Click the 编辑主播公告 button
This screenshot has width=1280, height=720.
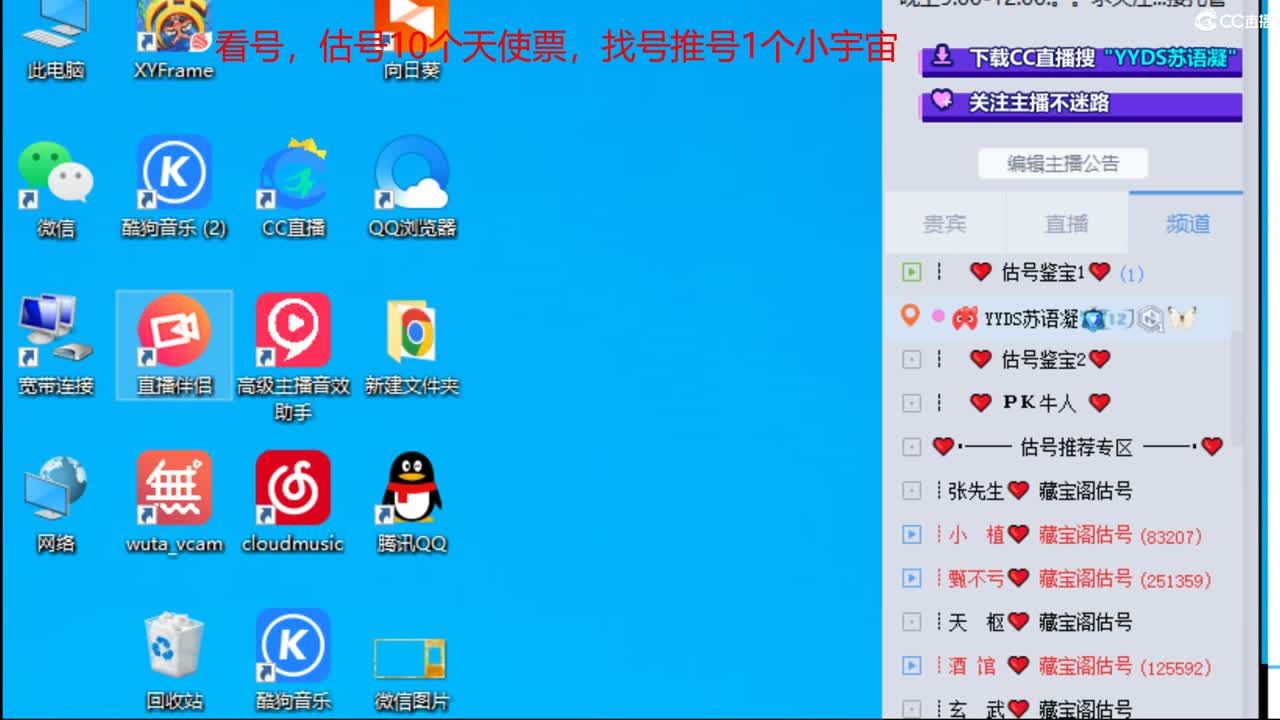(1063, 164)
